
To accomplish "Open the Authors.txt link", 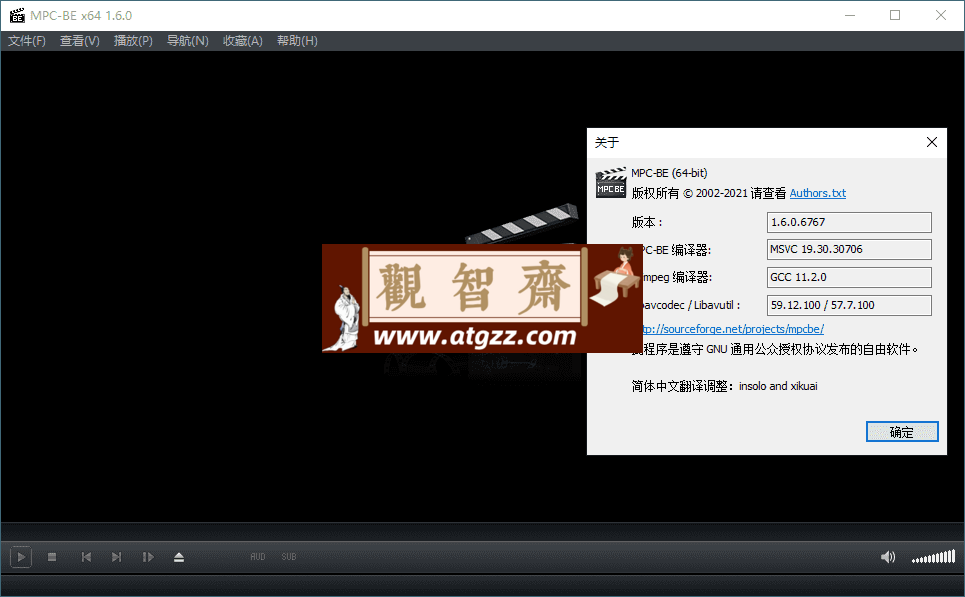I will click(x=817, y=193).
